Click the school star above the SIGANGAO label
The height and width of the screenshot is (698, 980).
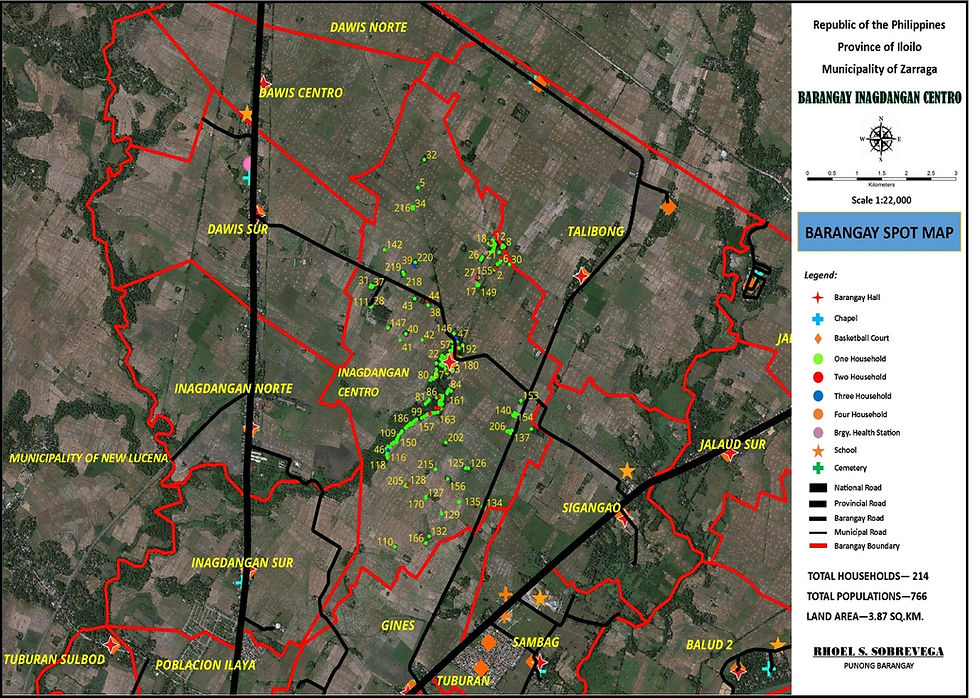tap(627, 471)
